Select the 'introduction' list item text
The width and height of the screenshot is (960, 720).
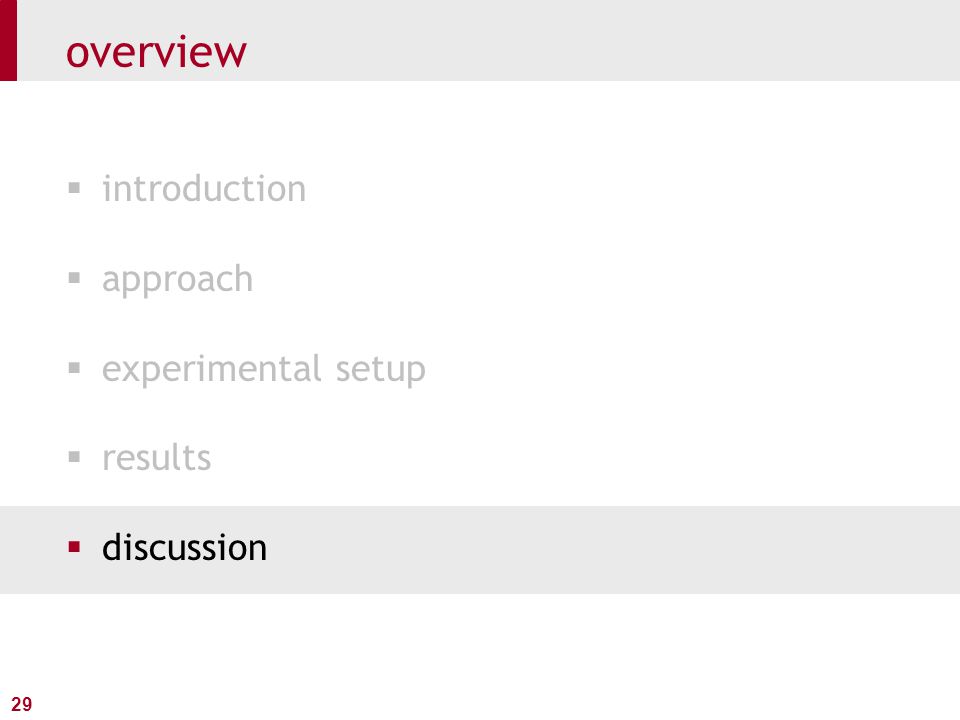pos(204,188)
